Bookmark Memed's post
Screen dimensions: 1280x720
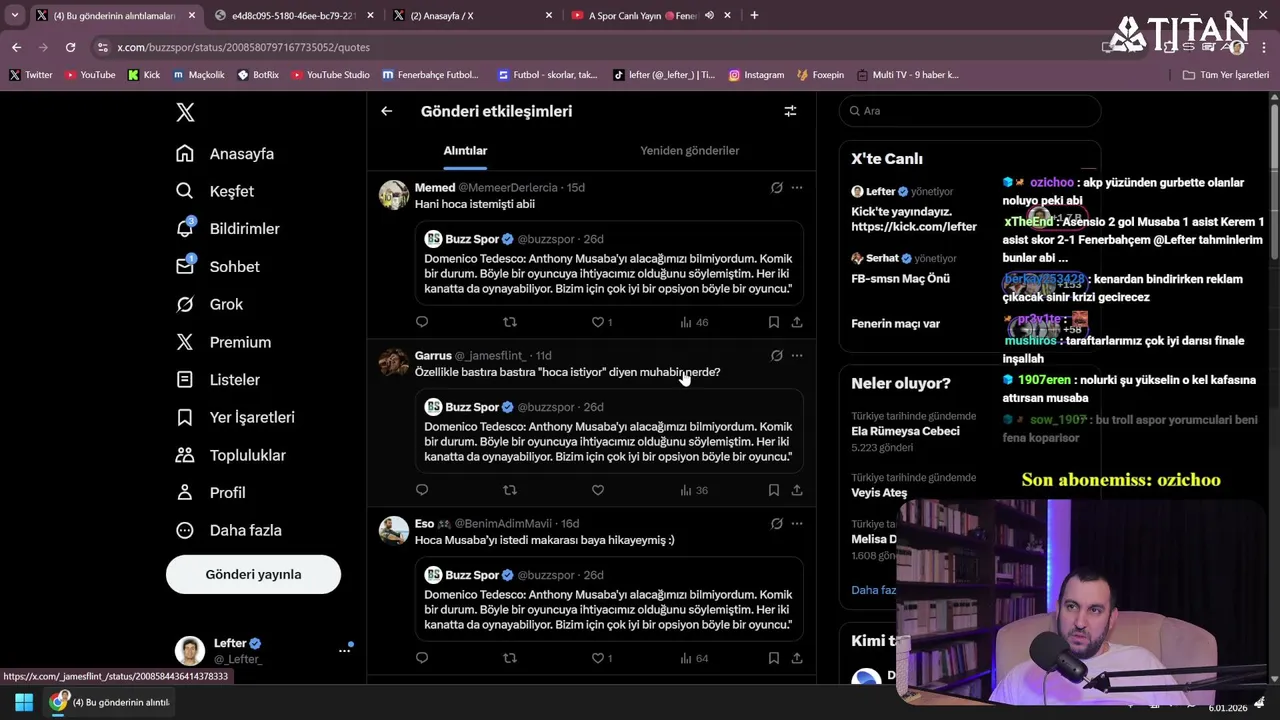click(774, 322)
